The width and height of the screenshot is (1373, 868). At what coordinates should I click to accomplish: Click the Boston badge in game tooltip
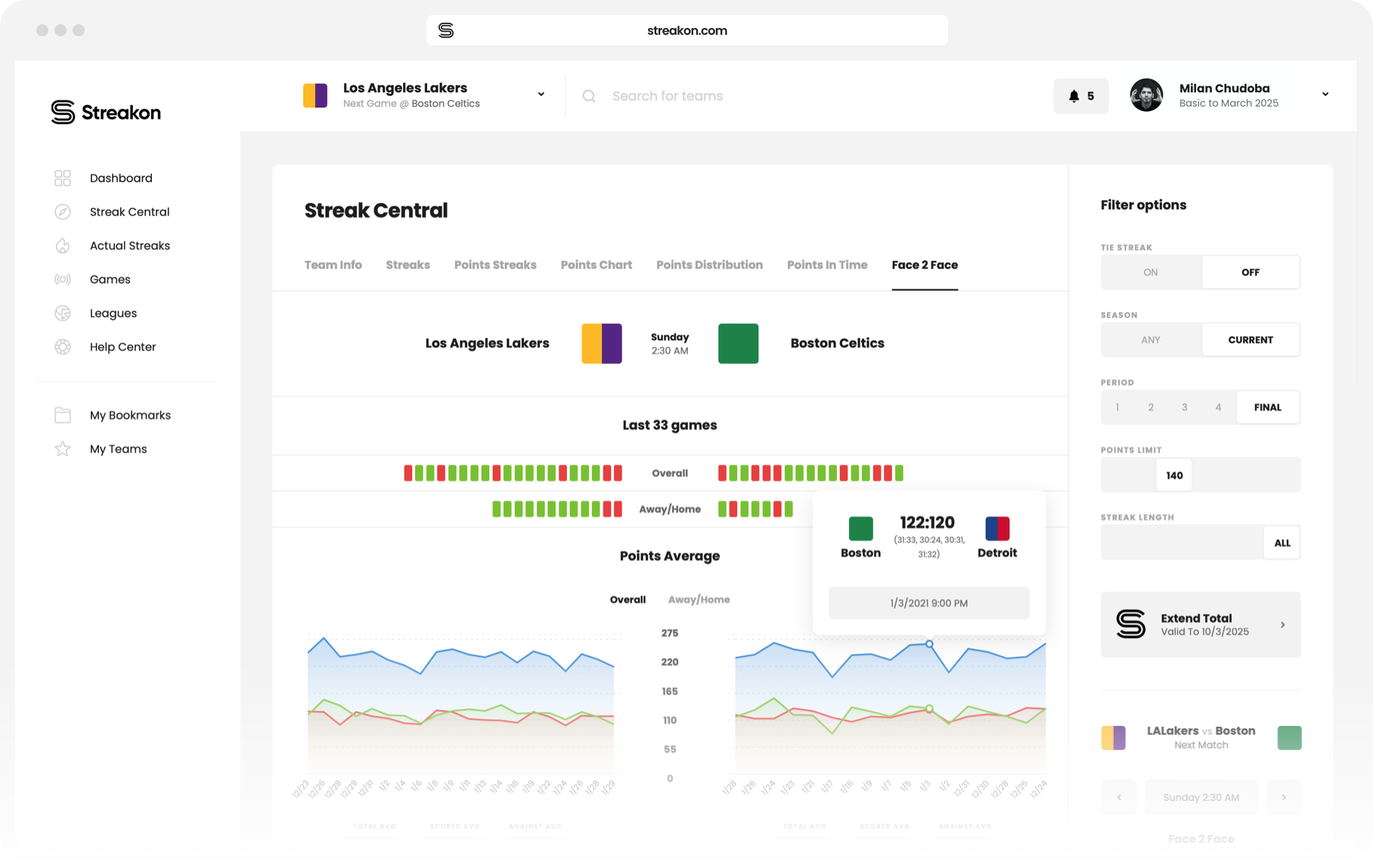(x=860, y=529)
